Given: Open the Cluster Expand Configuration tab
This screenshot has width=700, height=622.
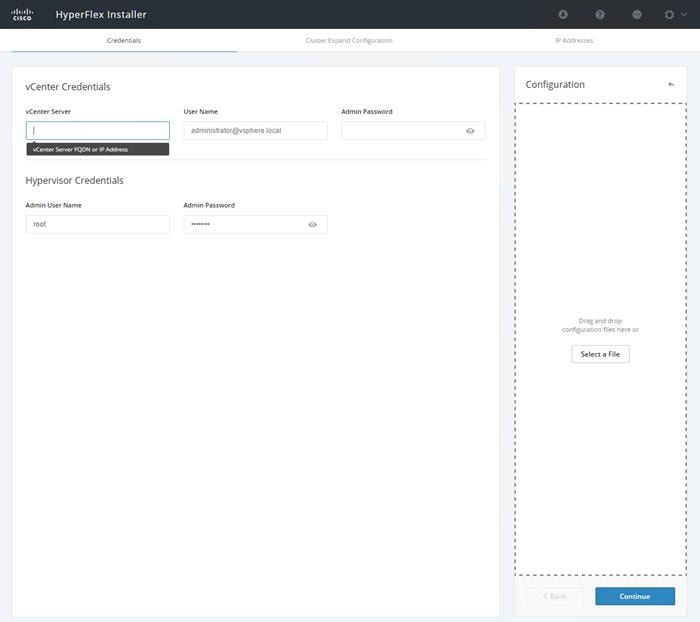Looking at the screenshot, I should pyautogui.click(x=349, y=41).
